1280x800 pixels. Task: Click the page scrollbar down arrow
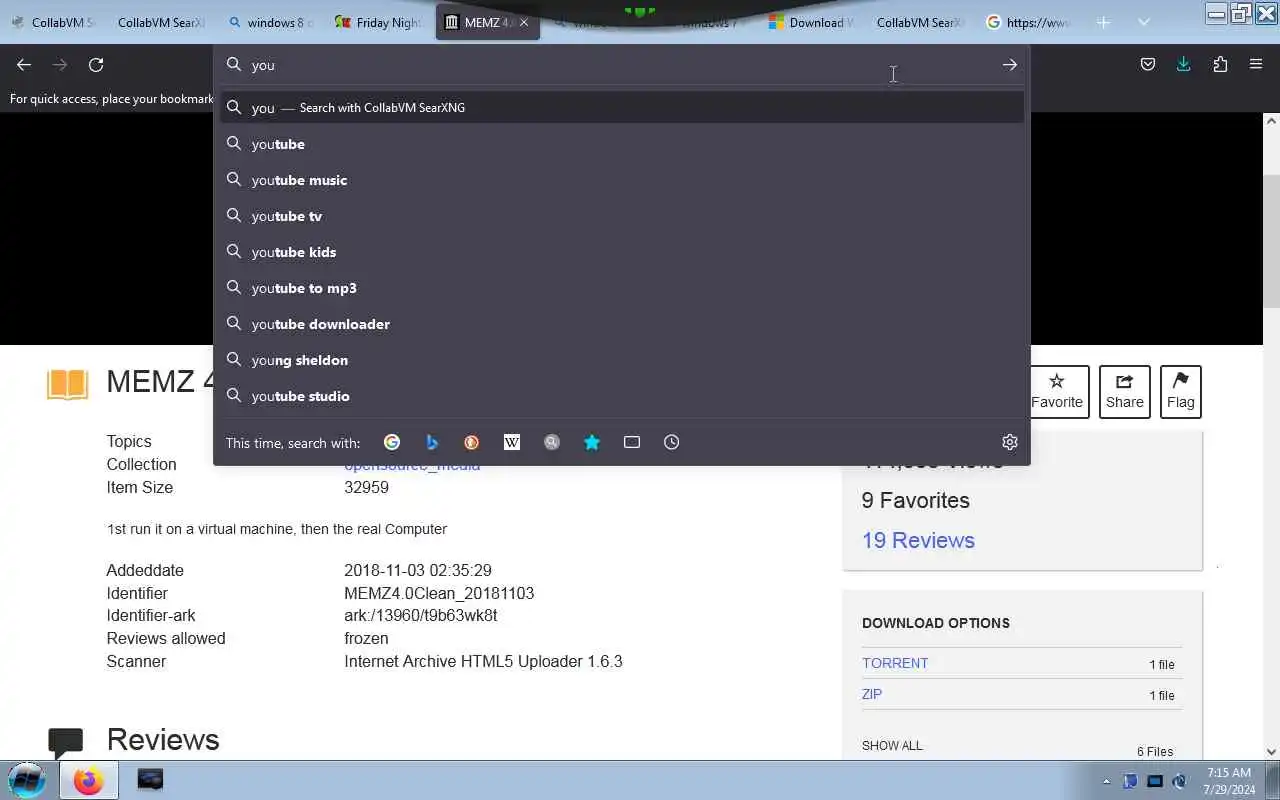click(1272, 751)
